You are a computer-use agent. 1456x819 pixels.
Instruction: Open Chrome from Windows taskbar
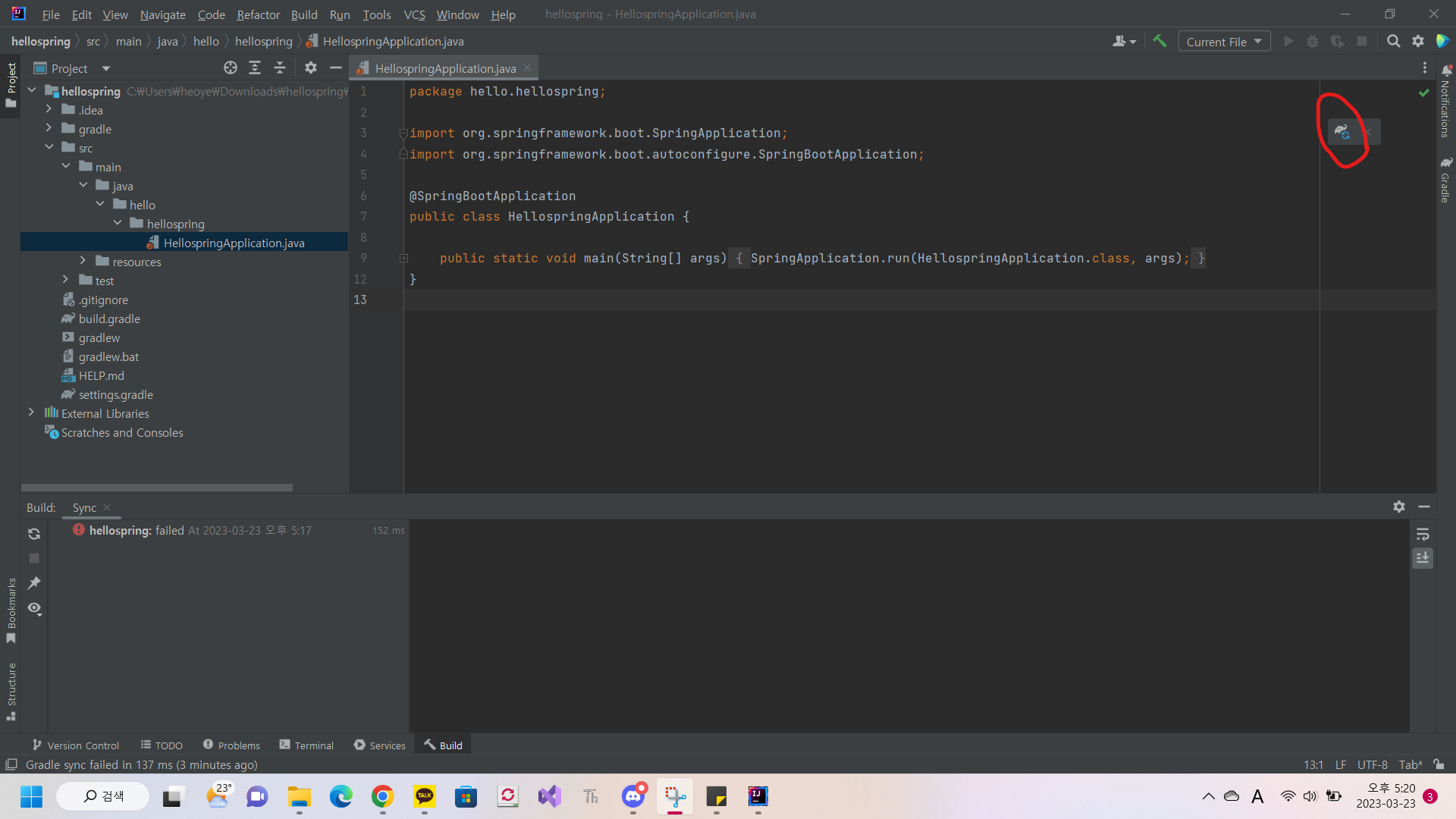coord(382,796)
